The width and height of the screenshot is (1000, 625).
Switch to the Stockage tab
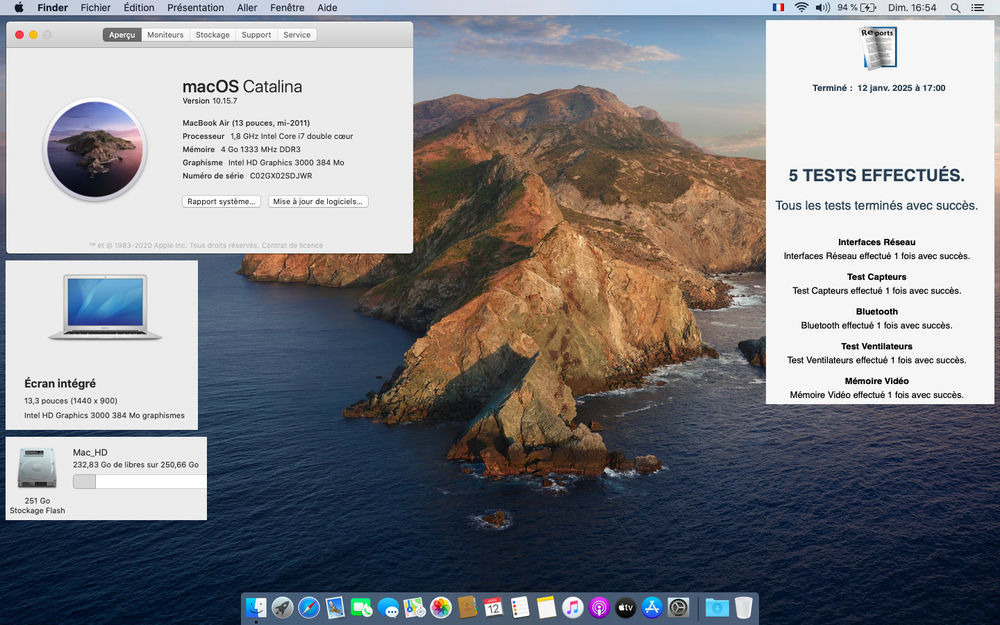[x=212, y=35]
